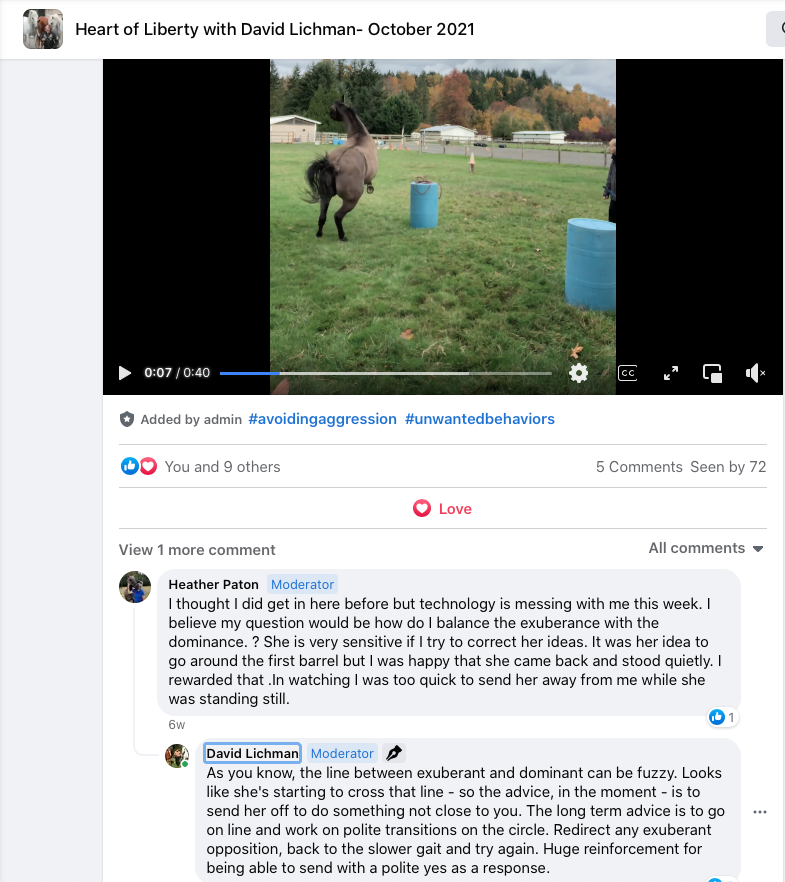View reactions from You and 9 others
Image resolution: width=785 pixels, height=882 pixels.
pyautogui.click(x=222, y=467)
